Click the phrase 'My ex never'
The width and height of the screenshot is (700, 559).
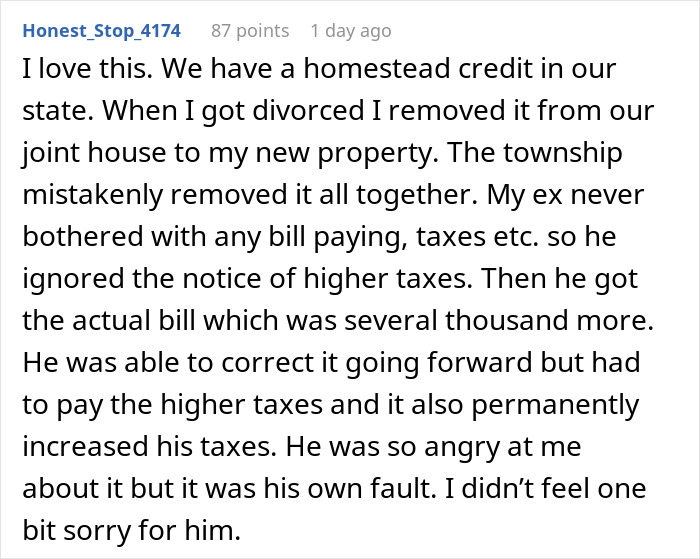tap(565, 195)
